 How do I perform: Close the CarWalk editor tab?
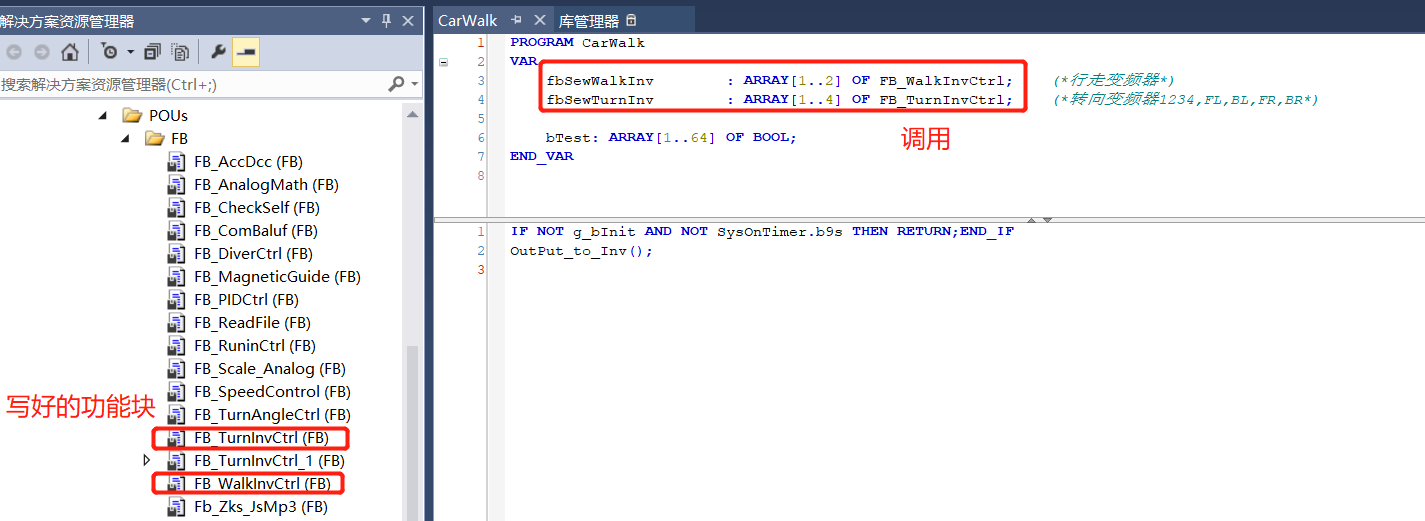coord(540,21)
